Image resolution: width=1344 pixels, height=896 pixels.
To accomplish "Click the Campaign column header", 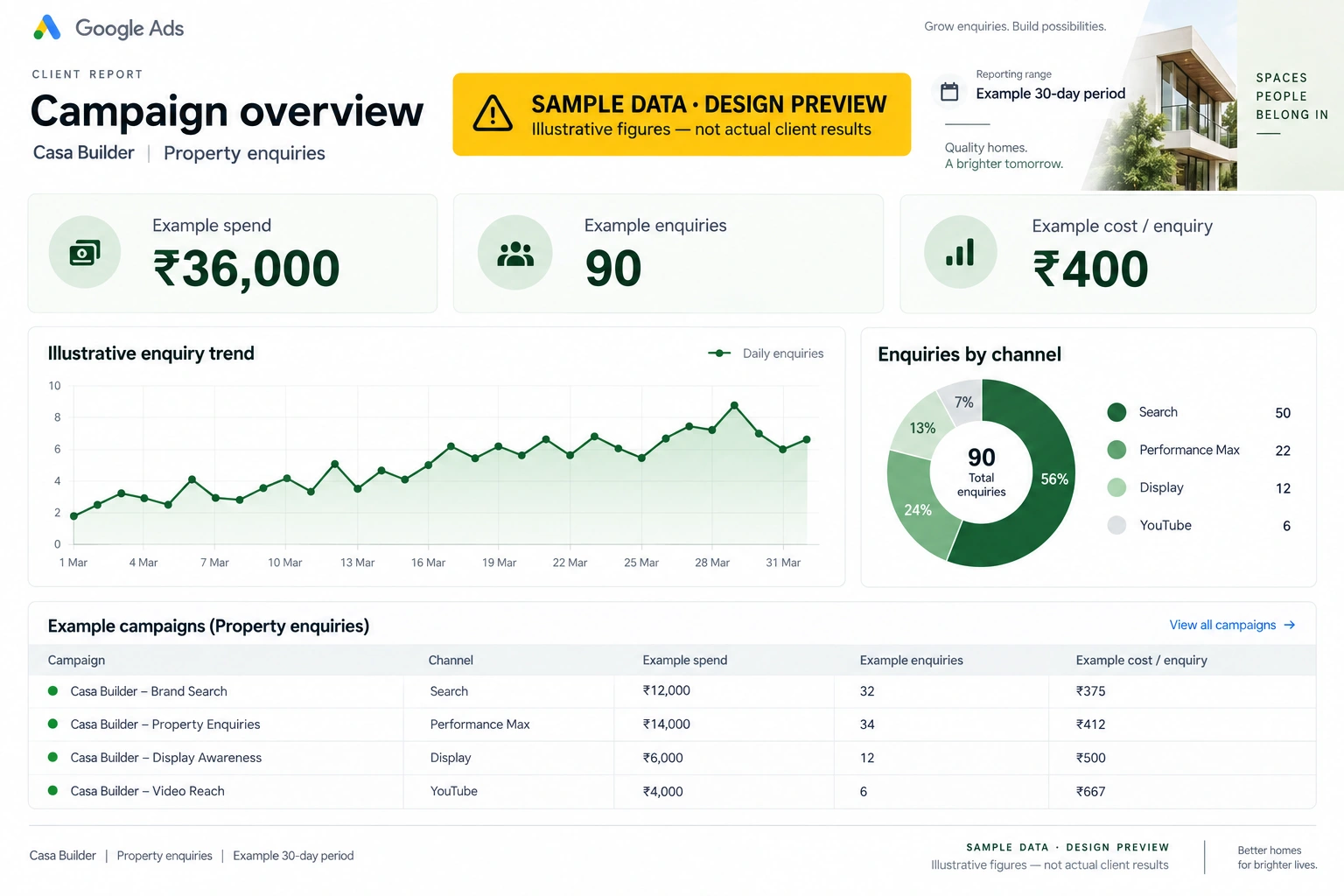I will [x=76, y=661].
